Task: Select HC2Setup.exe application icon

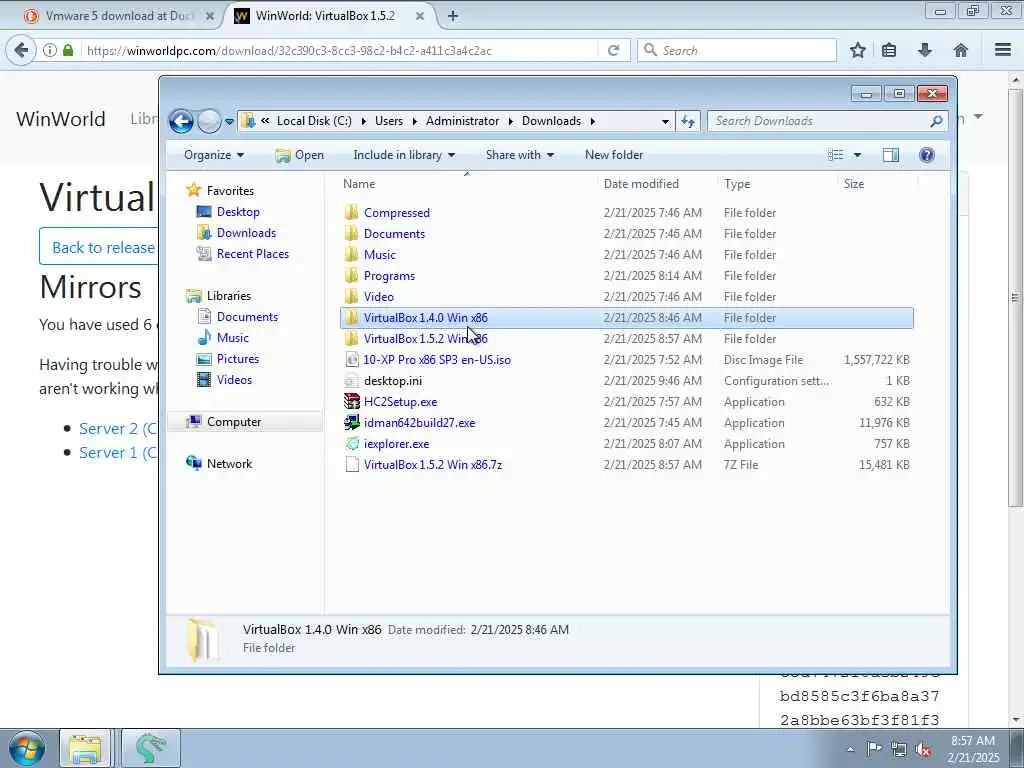Action: pos(352,402)
